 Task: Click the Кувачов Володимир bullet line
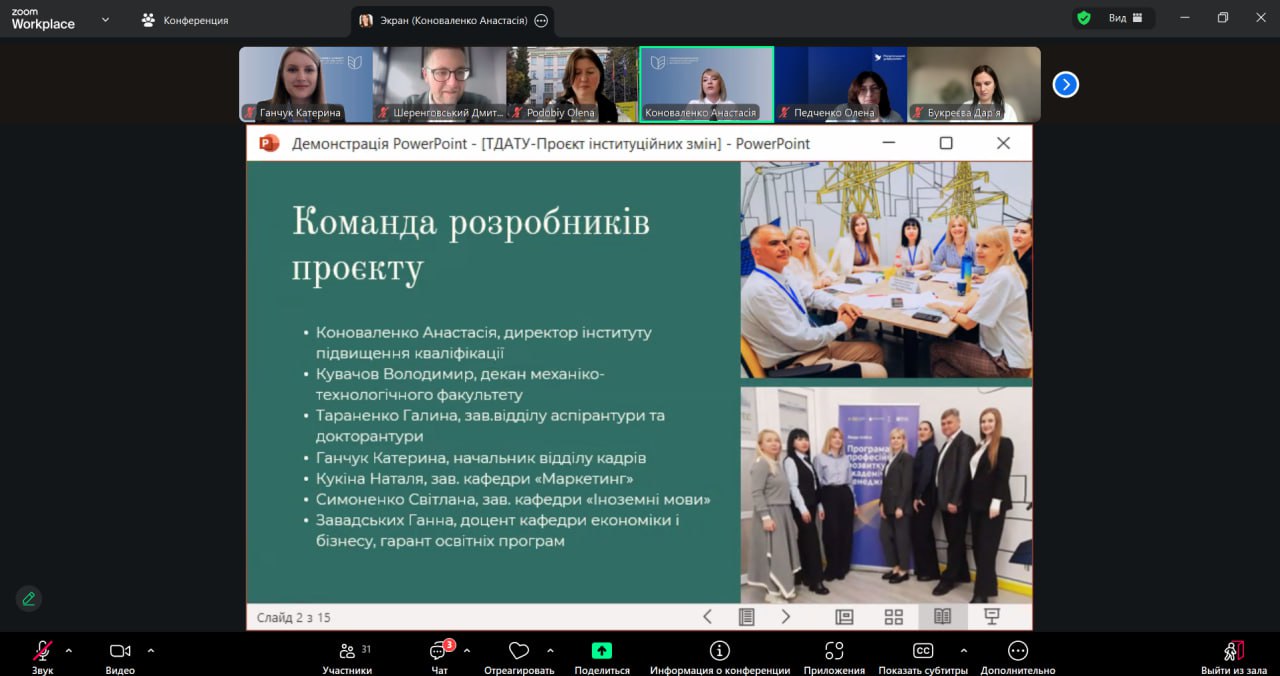click(x=460, y=384)
